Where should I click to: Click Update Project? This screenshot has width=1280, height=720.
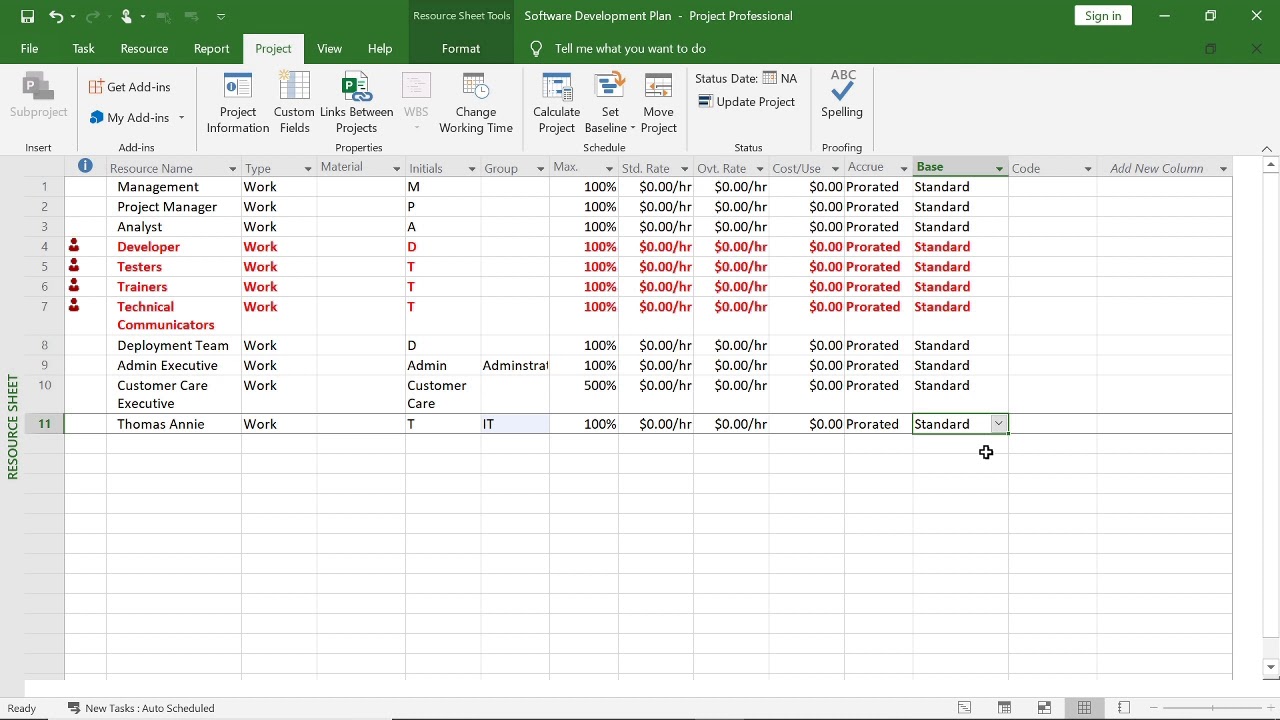point(747,102)
